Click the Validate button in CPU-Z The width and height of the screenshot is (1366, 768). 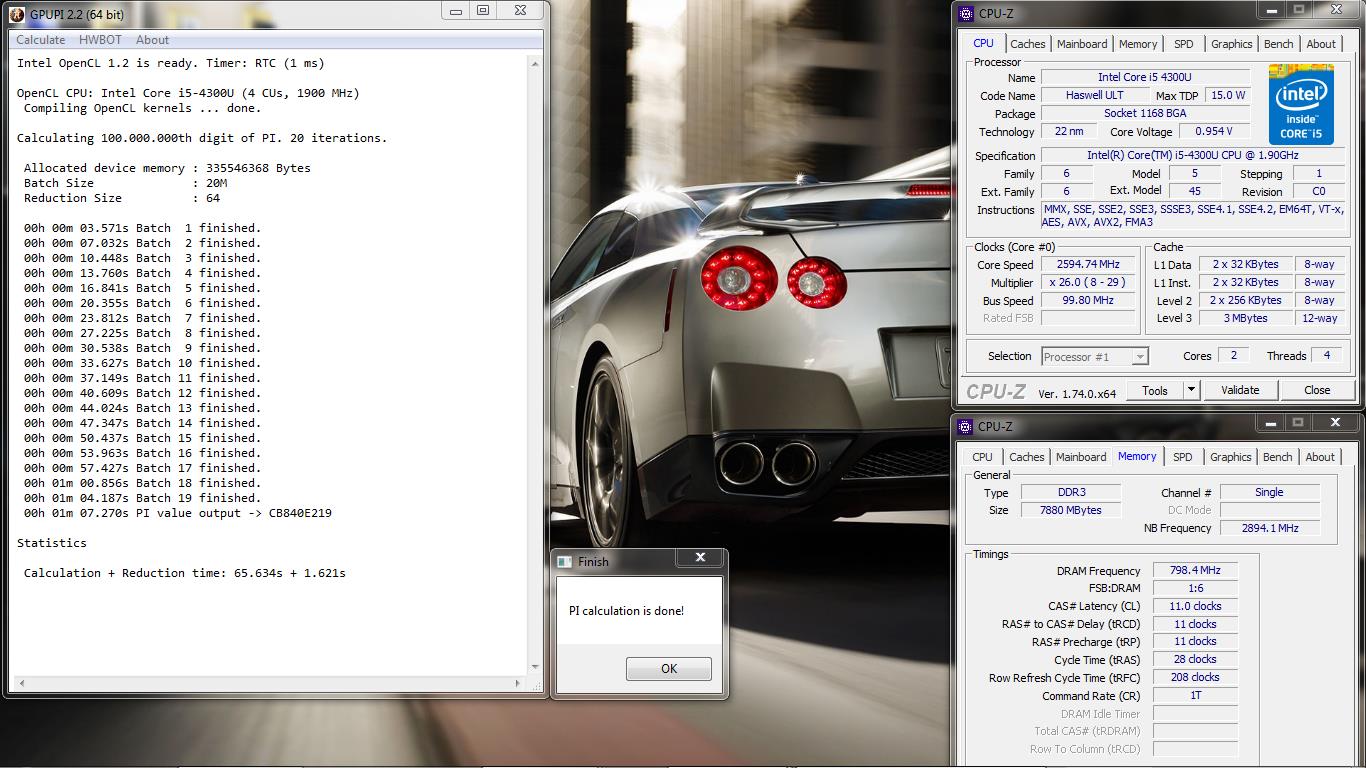pyautogui.click(x=1240, y=390)
